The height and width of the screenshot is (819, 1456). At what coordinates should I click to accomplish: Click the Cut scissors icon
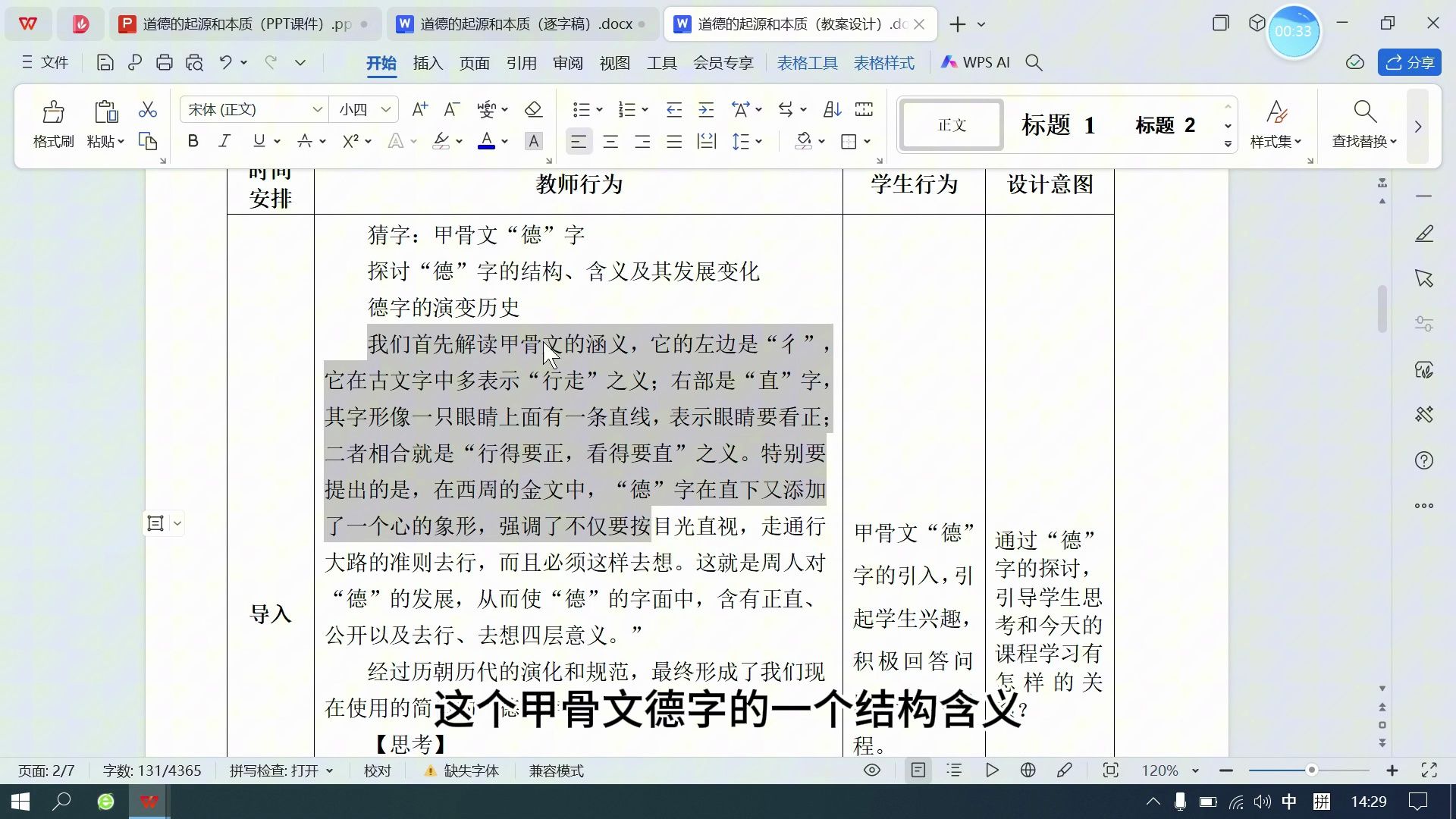(x=148, y=110)
